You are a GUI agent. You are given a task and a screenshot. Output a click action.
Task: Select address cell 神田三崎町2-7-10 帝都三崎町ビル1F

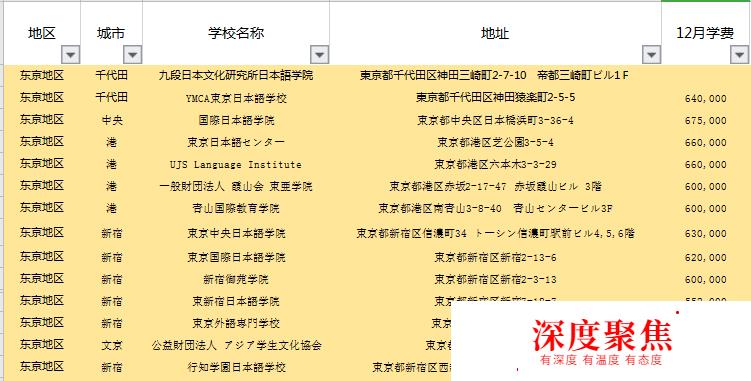pos(495,75)
